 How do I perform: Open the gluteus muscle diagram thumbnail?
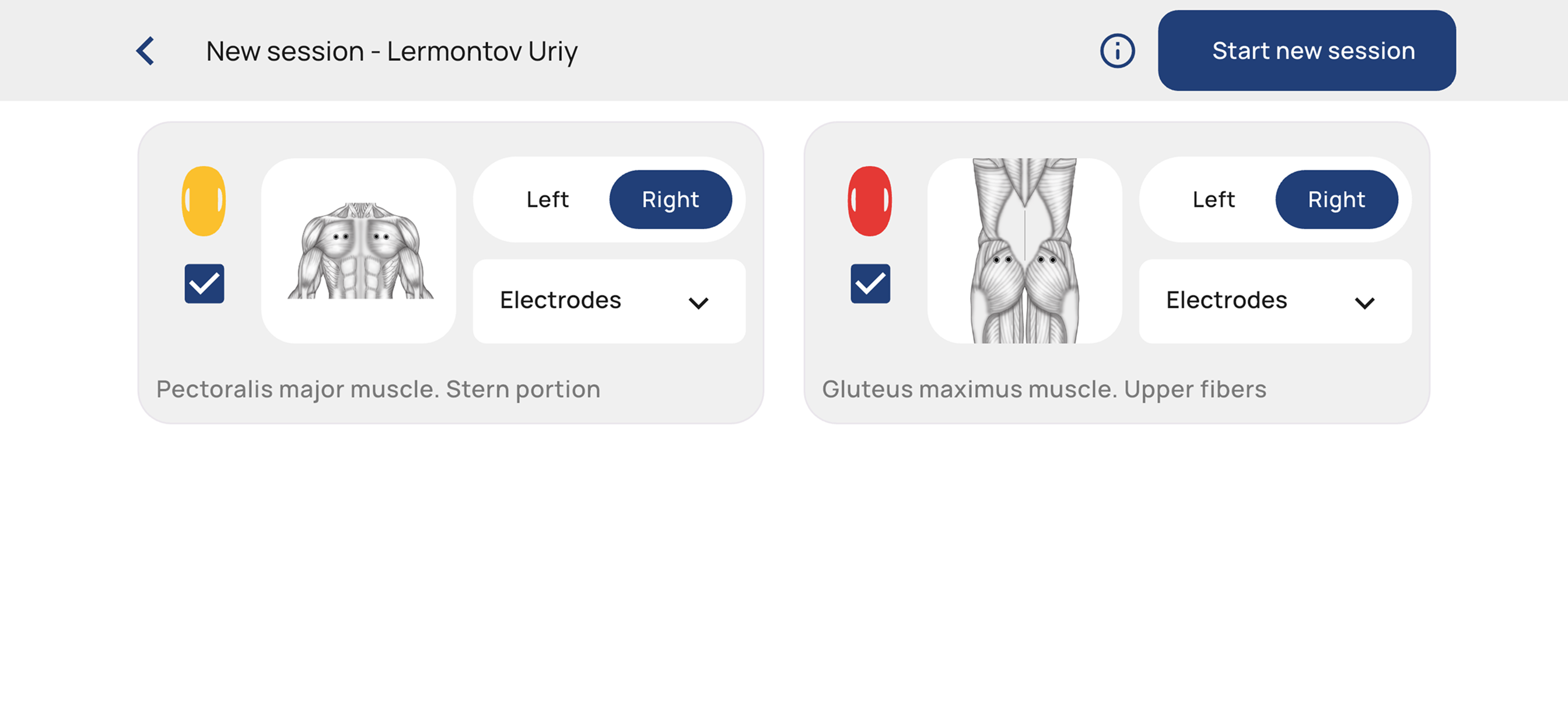pos(1024,251)
